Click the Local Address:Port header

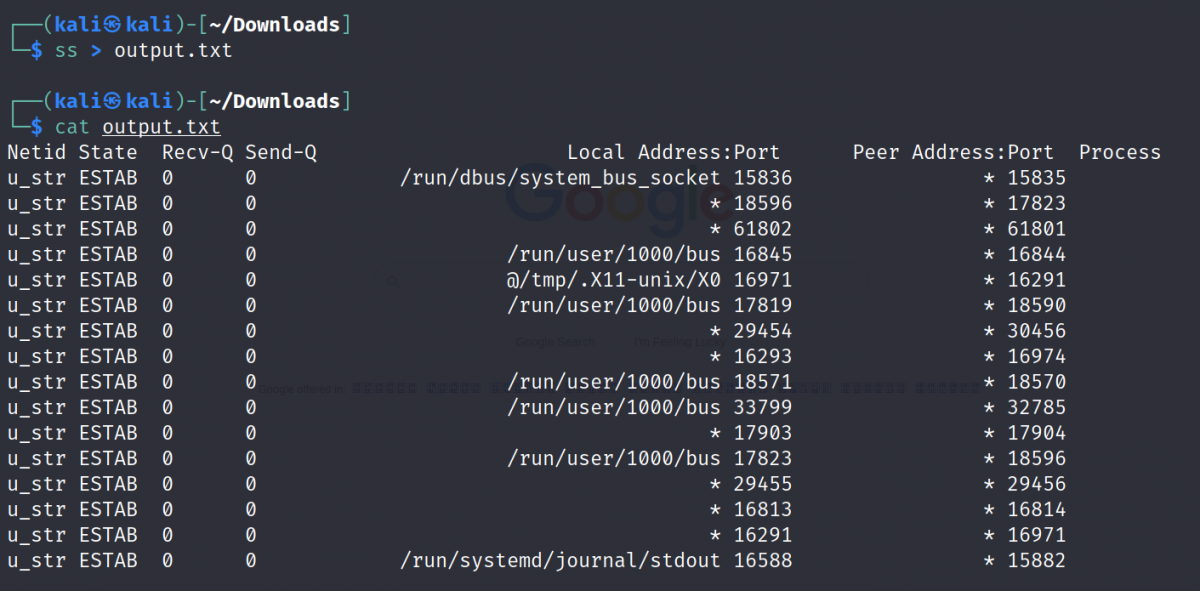(673, 153)
